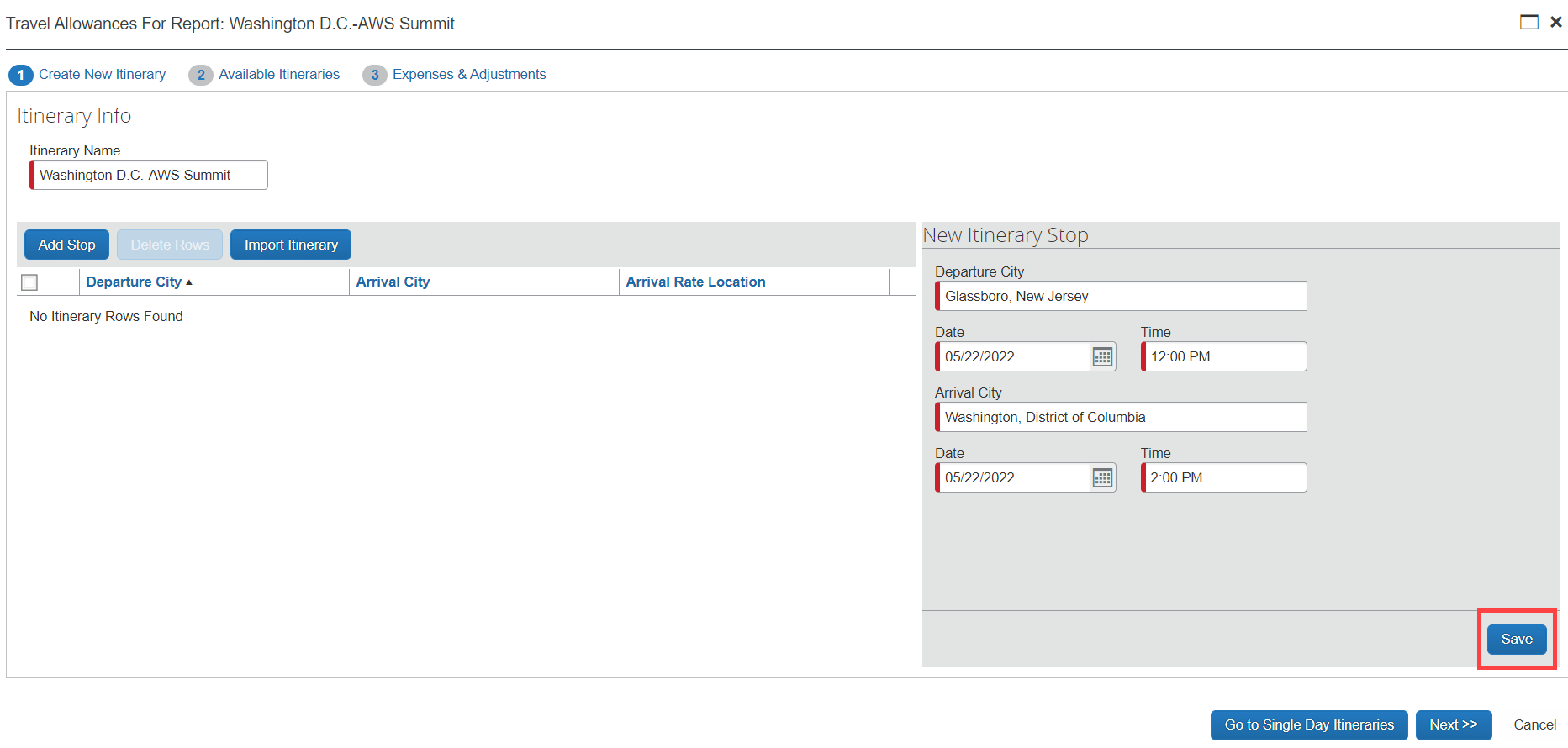Close the Travel Allowances dialog
The width and height of the screenshot is (1568, 748).
1556,22
